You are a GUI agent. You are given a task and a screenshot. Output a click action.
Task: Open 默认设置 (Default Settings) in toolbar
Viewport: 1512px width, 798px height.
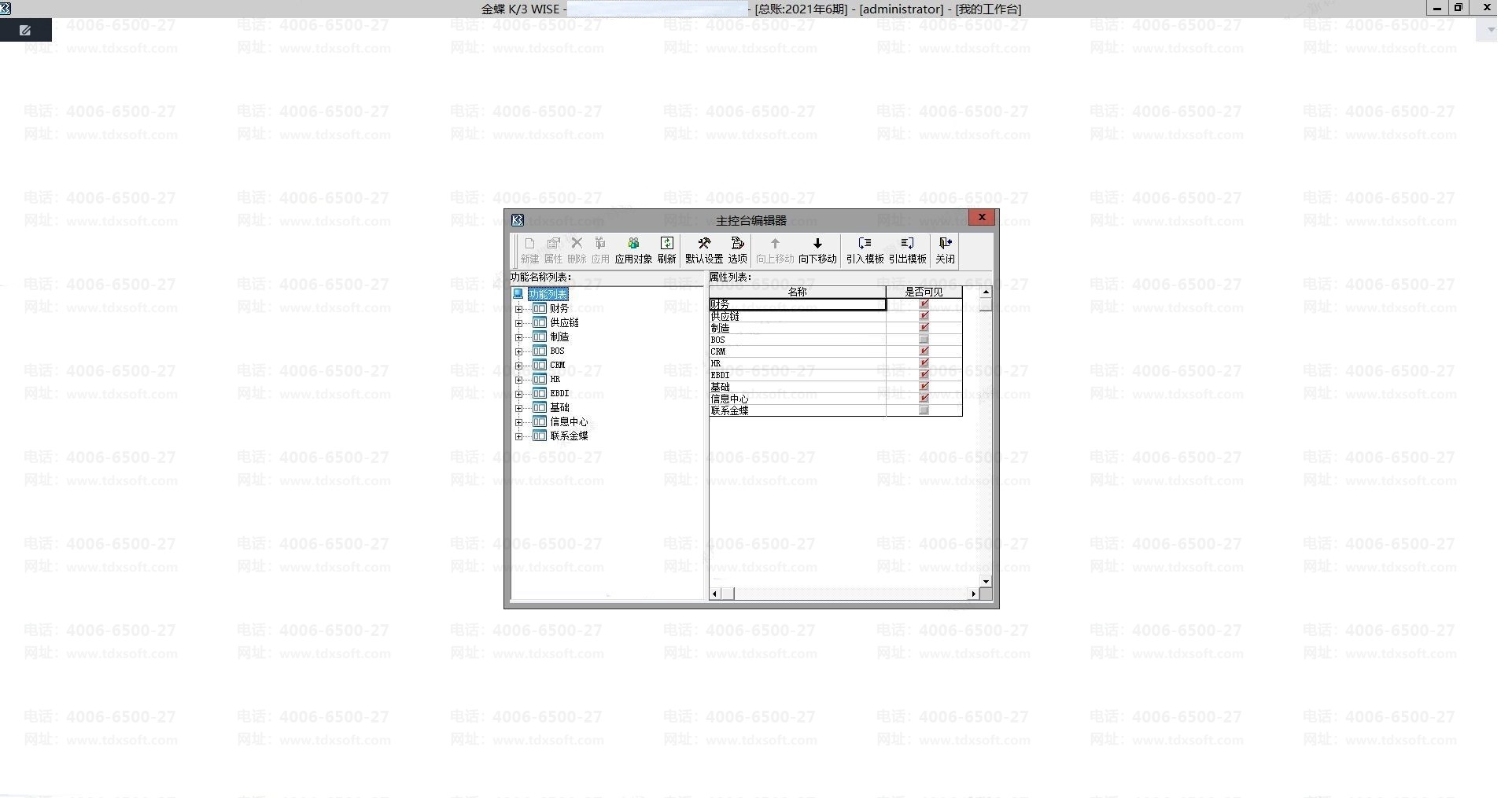point(704,250)
